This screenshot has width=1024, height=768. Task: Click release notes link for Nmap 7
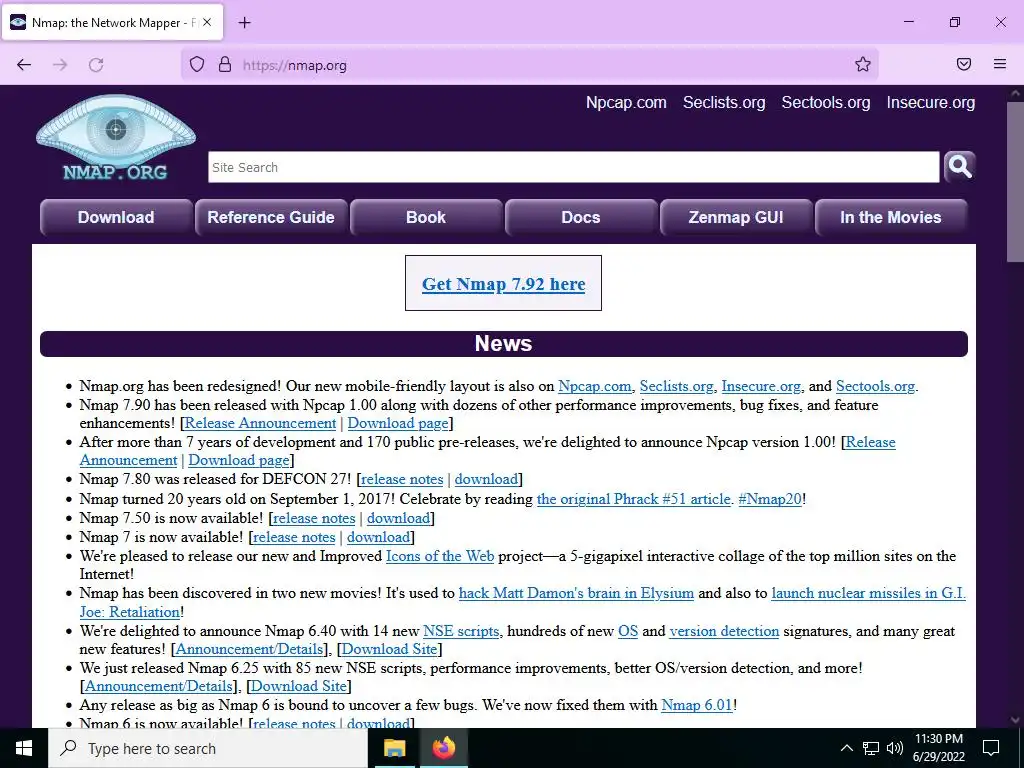pos(294,537)
